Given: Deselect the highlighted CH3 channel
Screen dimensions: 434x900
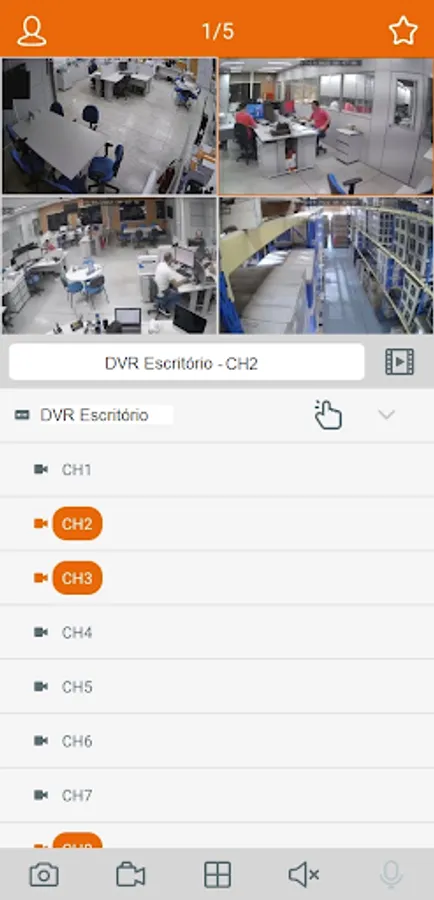Looking at the screenshot, I should (x=77, y=577).
